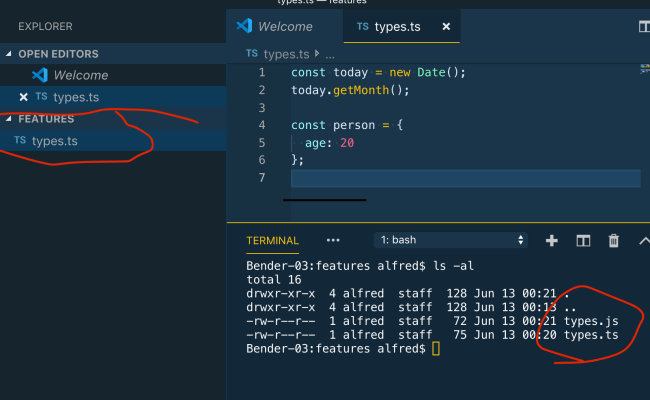
Task: Click TS icon of types.ts in Open Editors
Action: coord(41,97)
